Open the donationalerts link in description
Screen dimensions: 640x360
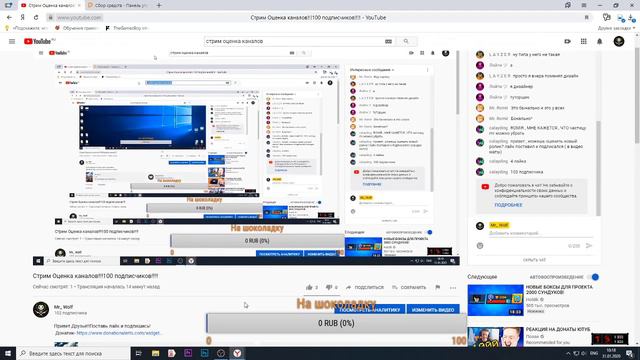point(119,333)
